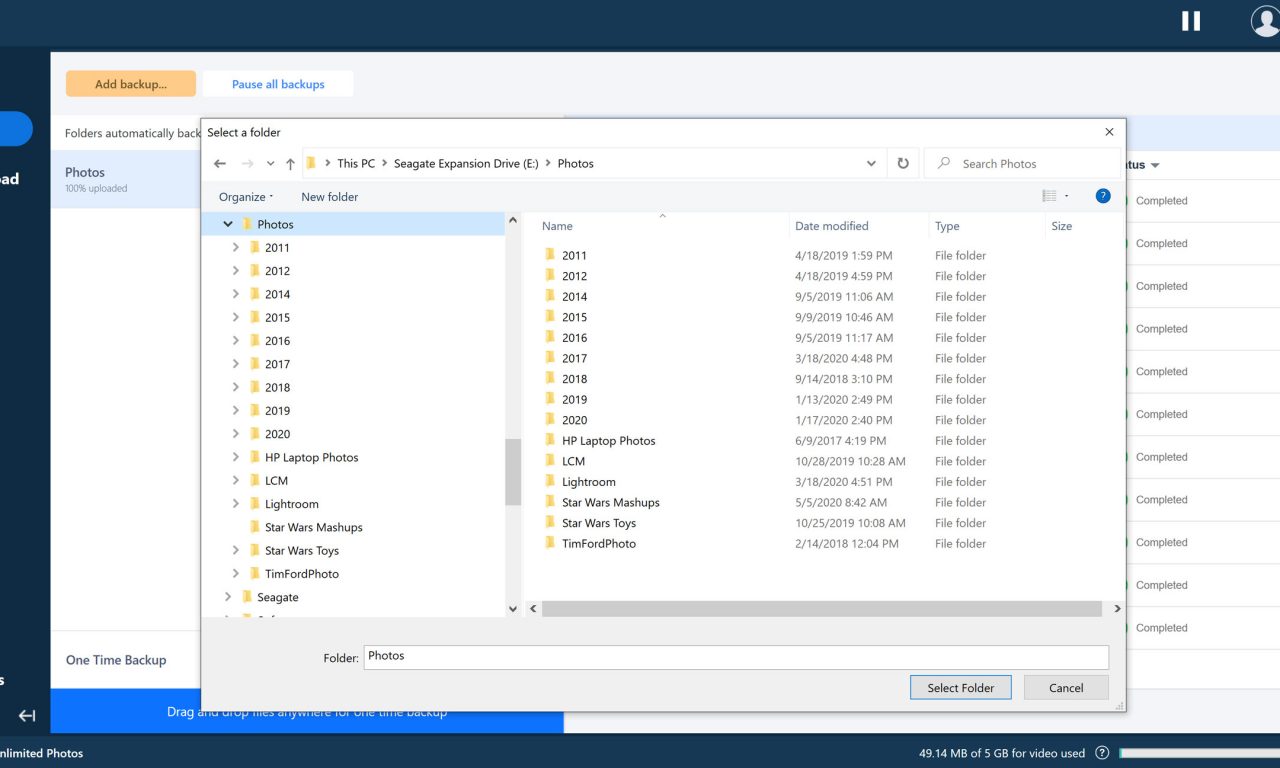The image size is (1280, 768).
Task: Collapse the sidebar with arrow icon
Action: 27,715
